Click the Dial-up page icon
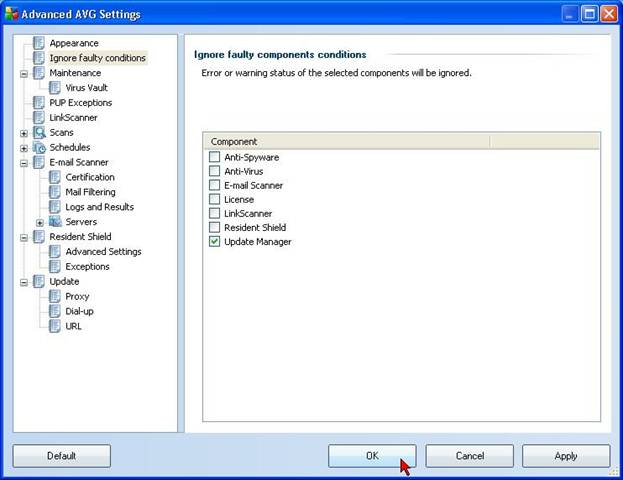The height and width of the screenshot is (480, 623). click(x=55, y=311)
